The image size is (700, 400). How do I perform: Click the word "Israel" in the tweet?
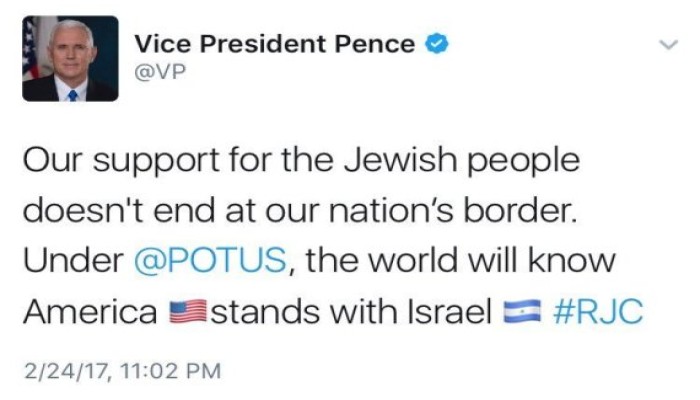tap(449, 311)
